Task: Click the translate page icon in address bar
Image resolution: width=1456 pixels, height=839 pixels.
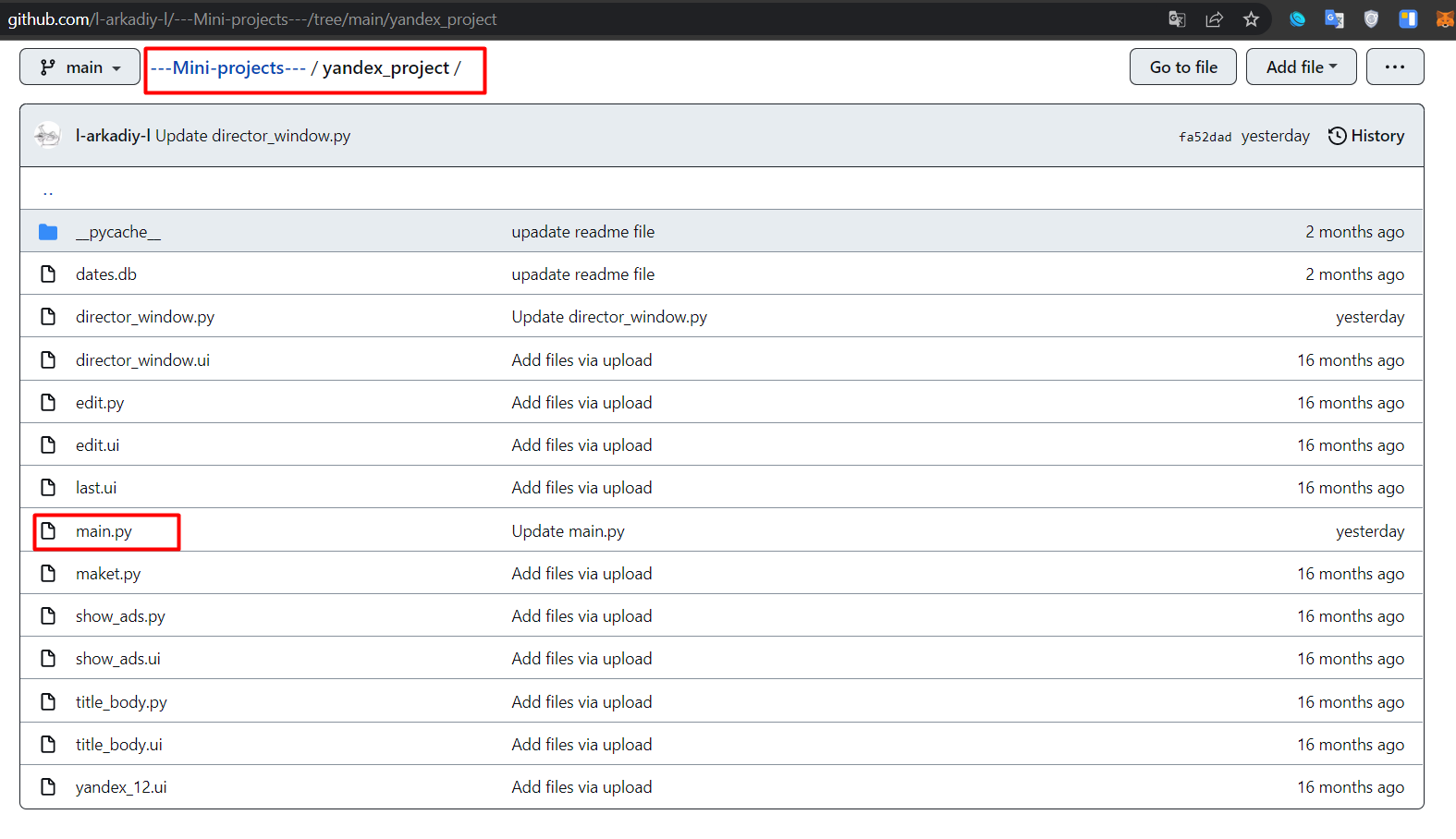Action: pos(1177,19)
